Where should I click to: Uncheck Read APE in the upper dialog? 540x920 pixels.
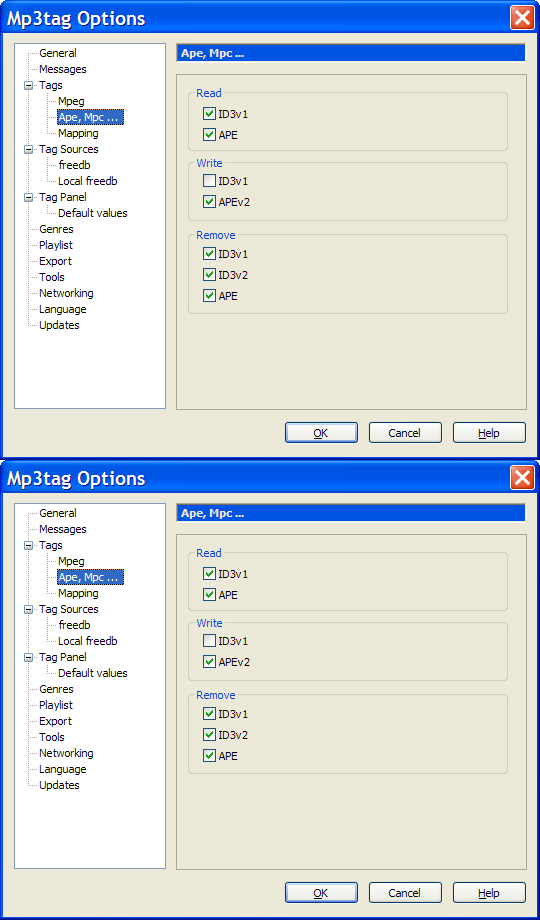210,135
